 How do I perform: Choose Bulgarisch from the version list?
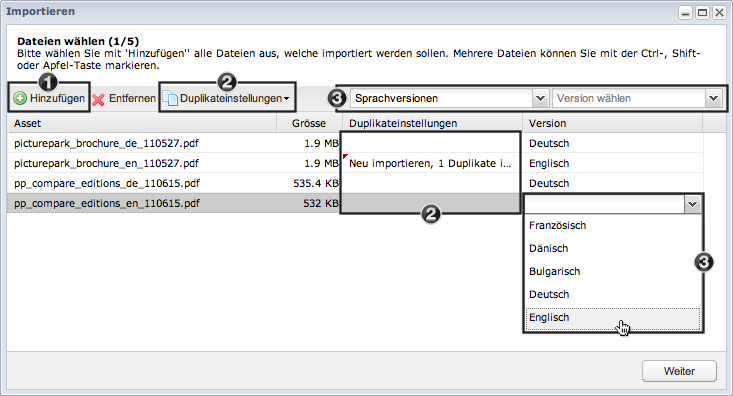(613, 271)
